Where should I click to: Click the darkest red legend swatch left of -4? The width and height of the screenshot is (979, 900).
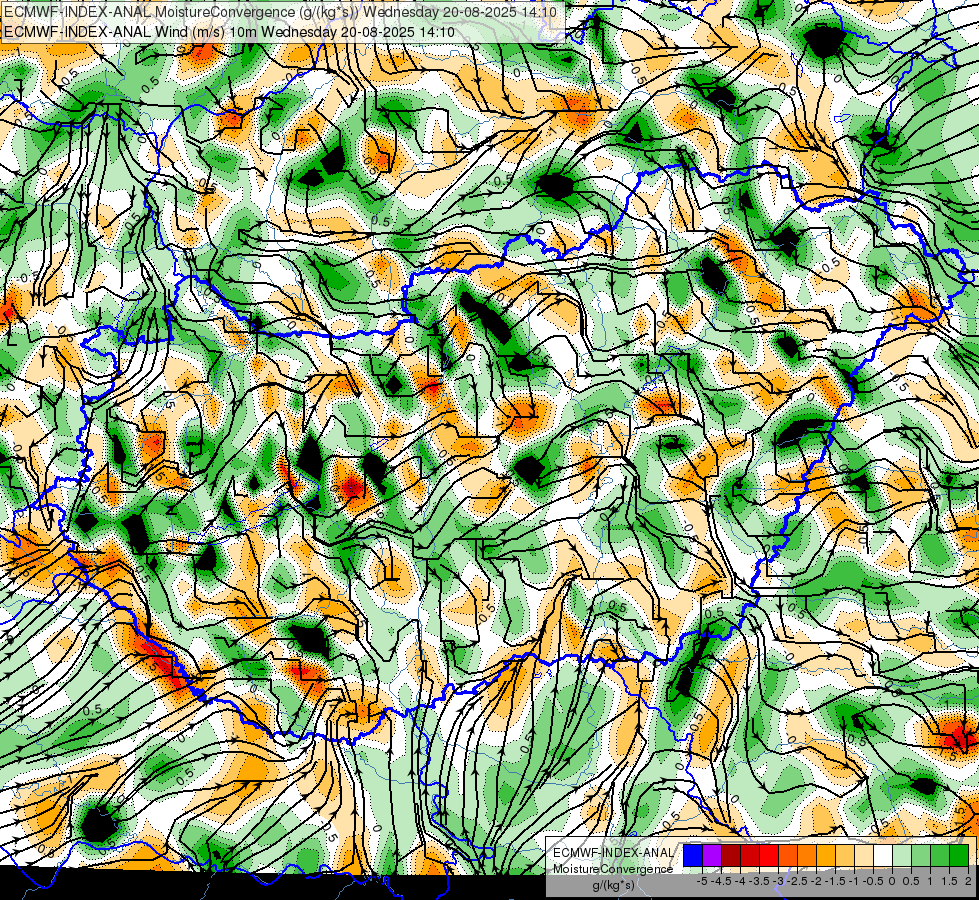(x=731, y=856)
